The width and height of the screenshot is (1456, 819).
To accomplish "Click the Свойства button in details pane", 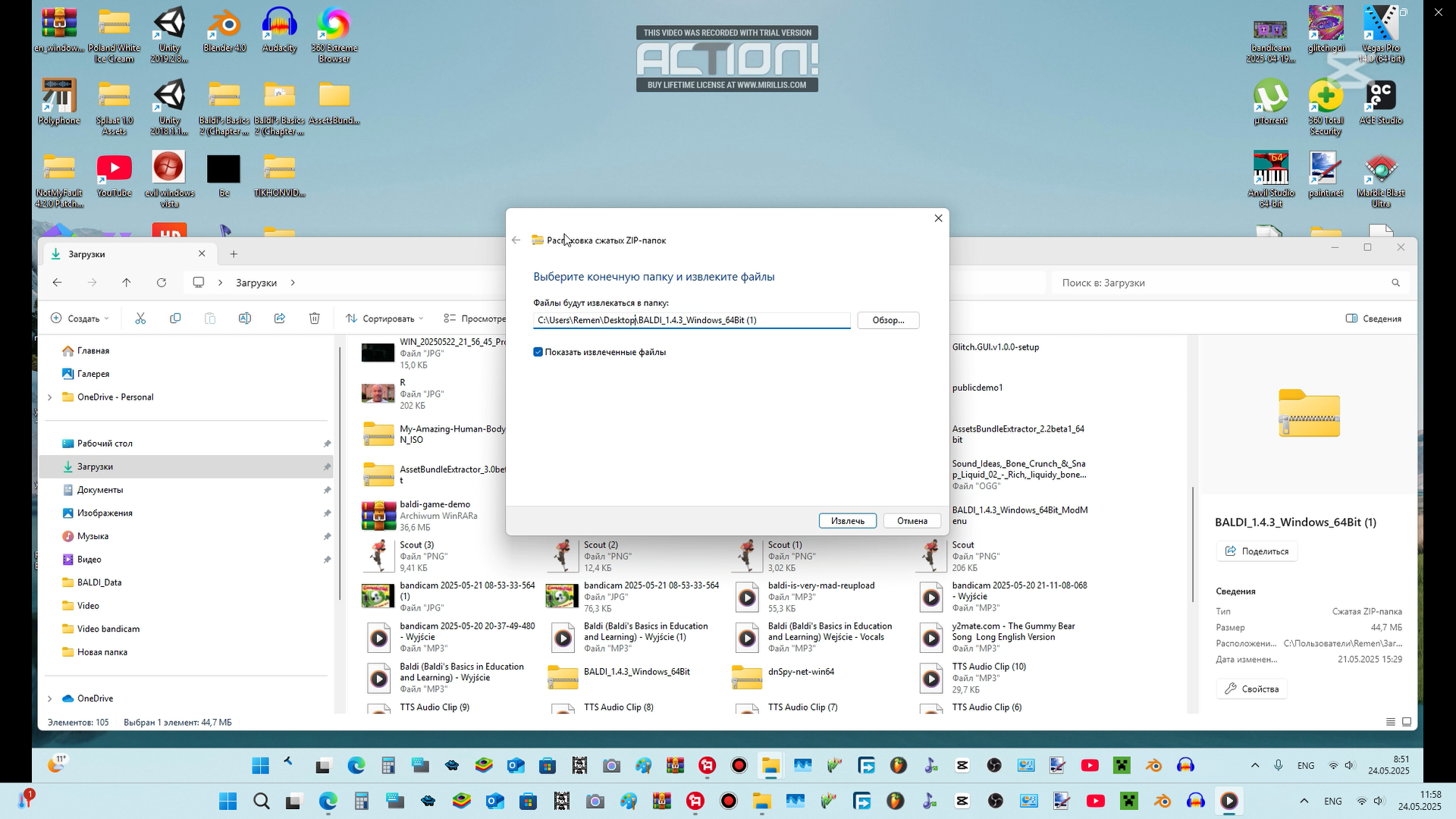I will point(1251,689).
